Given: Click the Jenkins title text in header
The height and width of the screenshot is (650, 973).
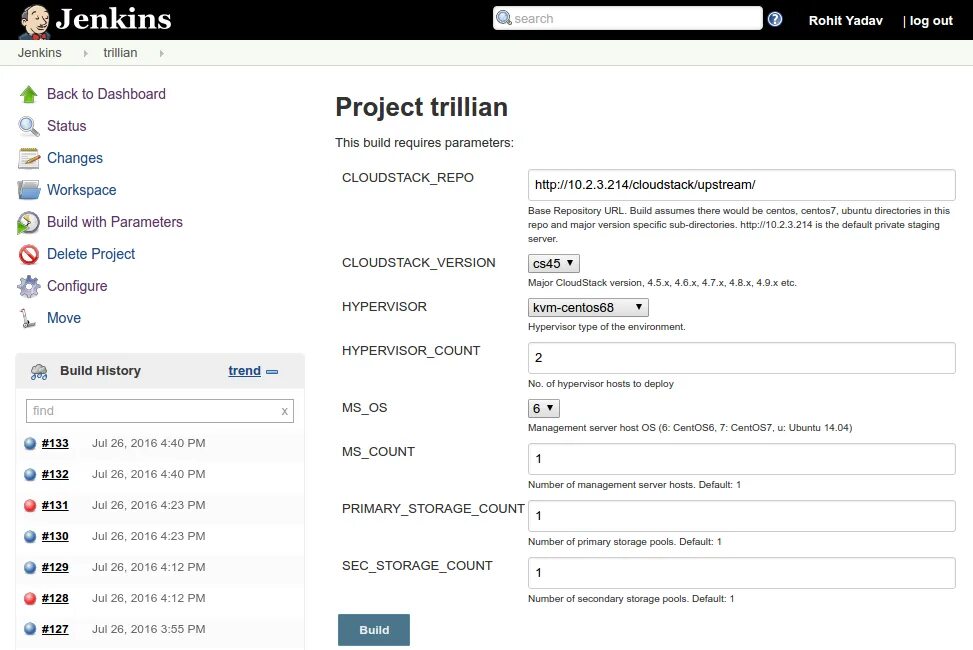Looking at the screenshot, I should [114, 19].
